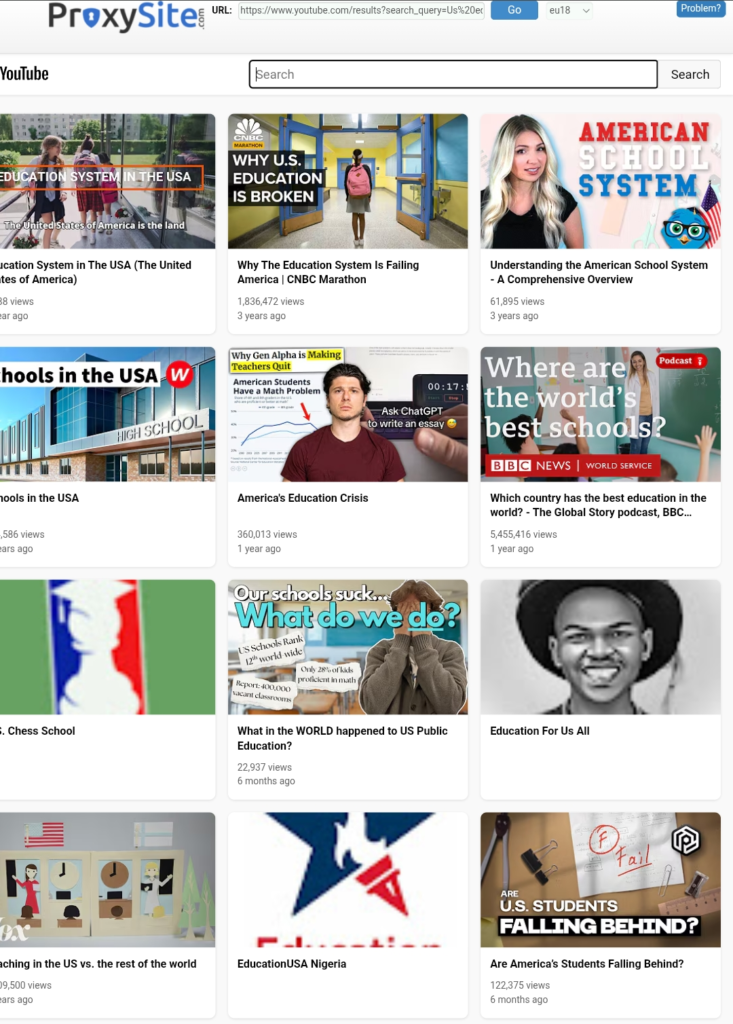Screen dimensions: 733x1024
Task: Click the ProxySite logo
Action: [x=126, y=16]
